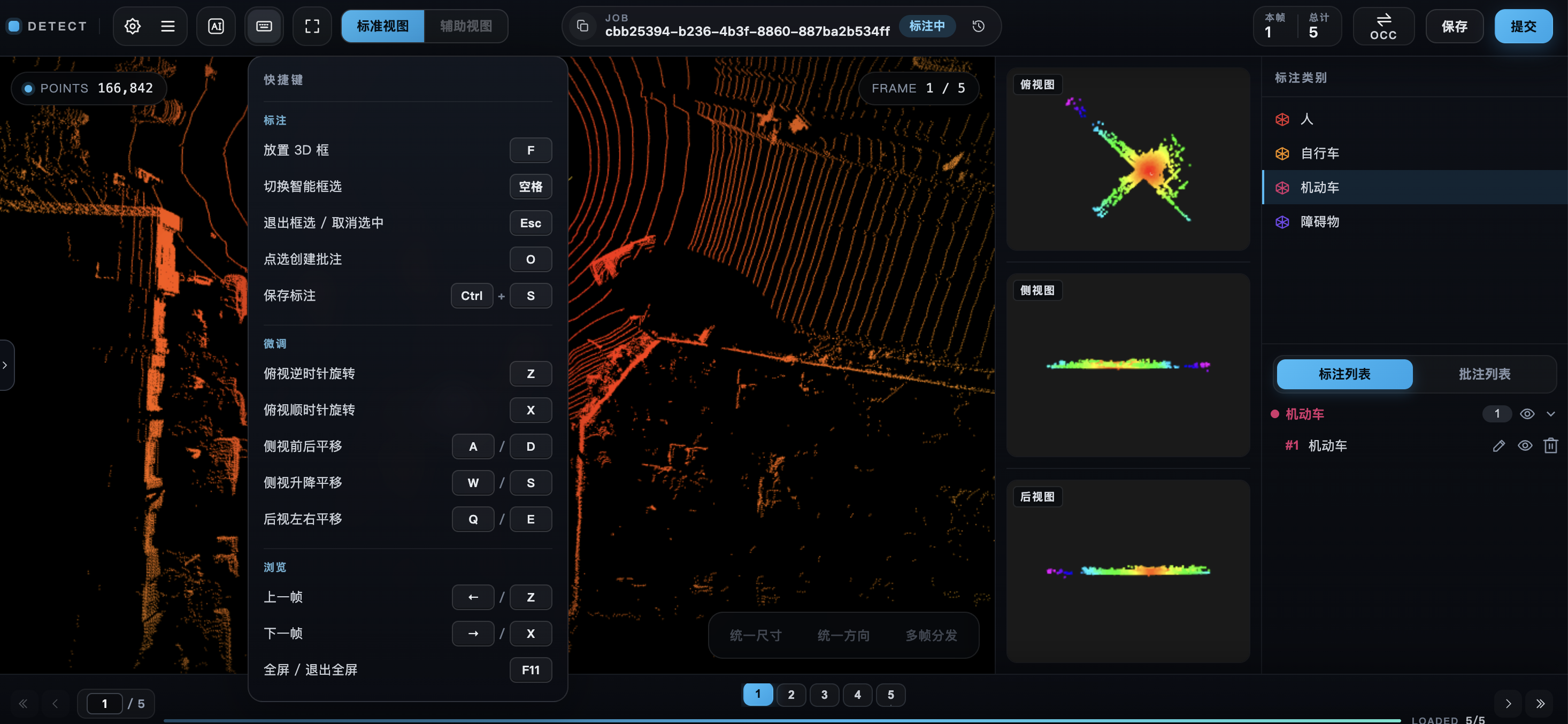Open the hamburger list menu icon
The width and height of the screenshot is (1568, 724).
pyautogui.click(x=167, y=26)
